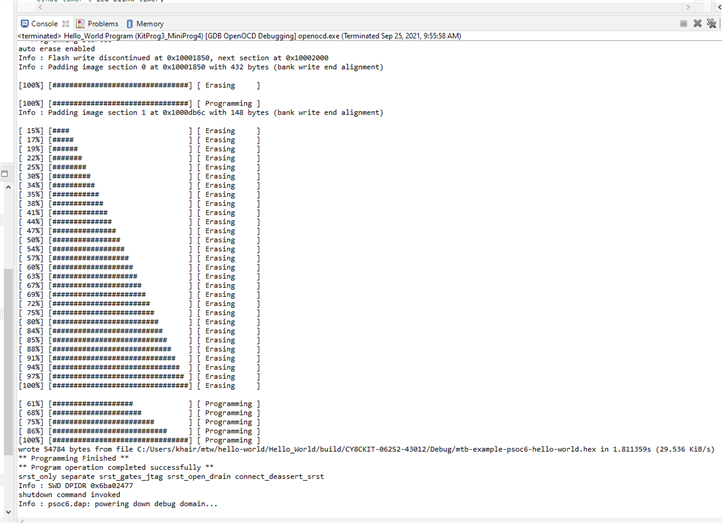
Task: Click the 'Padding image section 1' line
Action: [x=201, y=112]
